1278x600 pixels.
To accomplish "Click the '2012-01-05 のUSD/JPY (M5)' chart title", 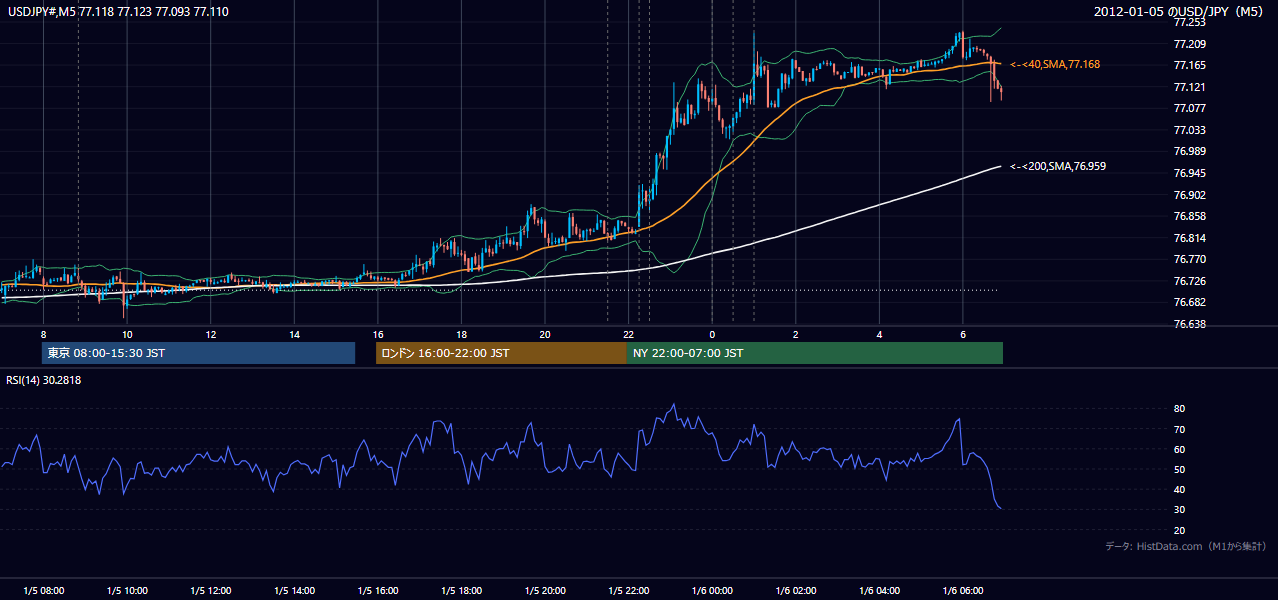I will click(1179, 11).
